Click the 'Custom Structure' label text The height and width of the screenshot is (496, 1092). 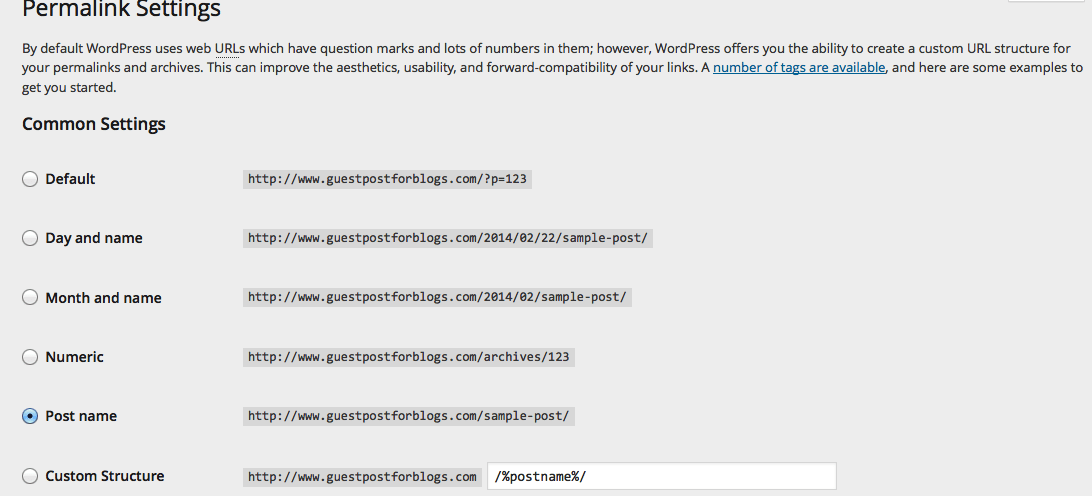(x=105, y=476)
